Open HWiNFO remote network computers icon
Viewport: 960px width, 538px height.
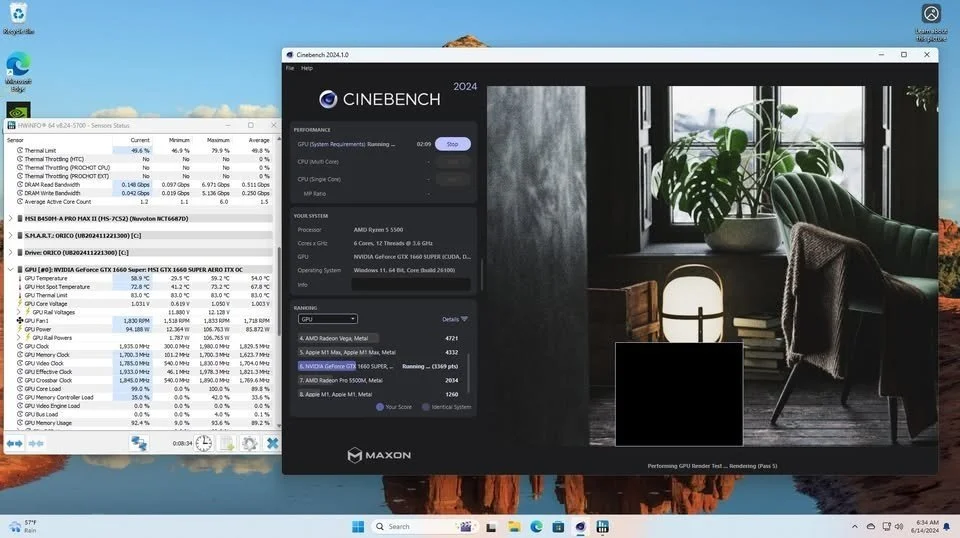[139, 443]
